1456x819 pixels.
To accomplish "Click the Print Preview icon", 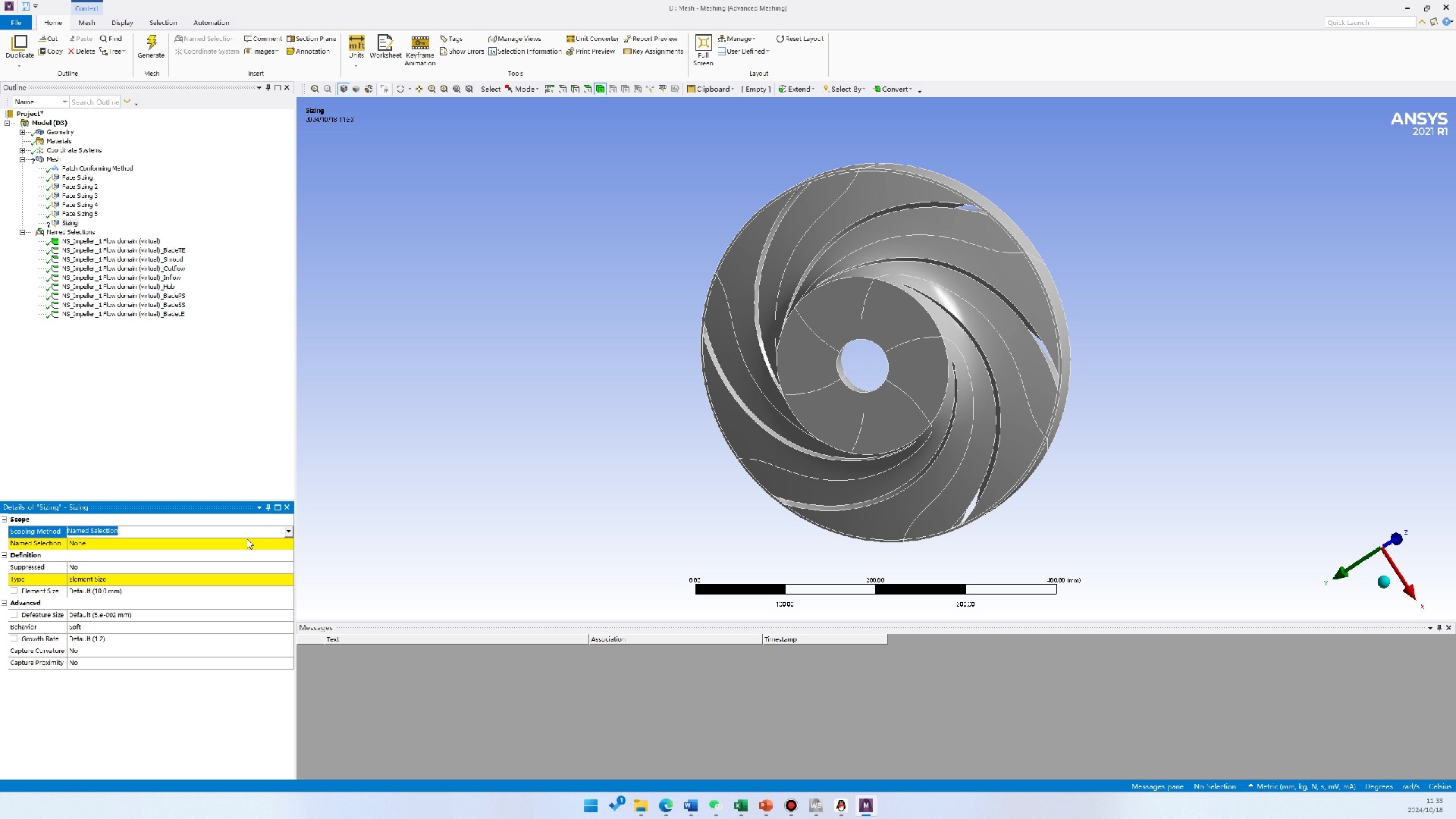I will point(591,52).
